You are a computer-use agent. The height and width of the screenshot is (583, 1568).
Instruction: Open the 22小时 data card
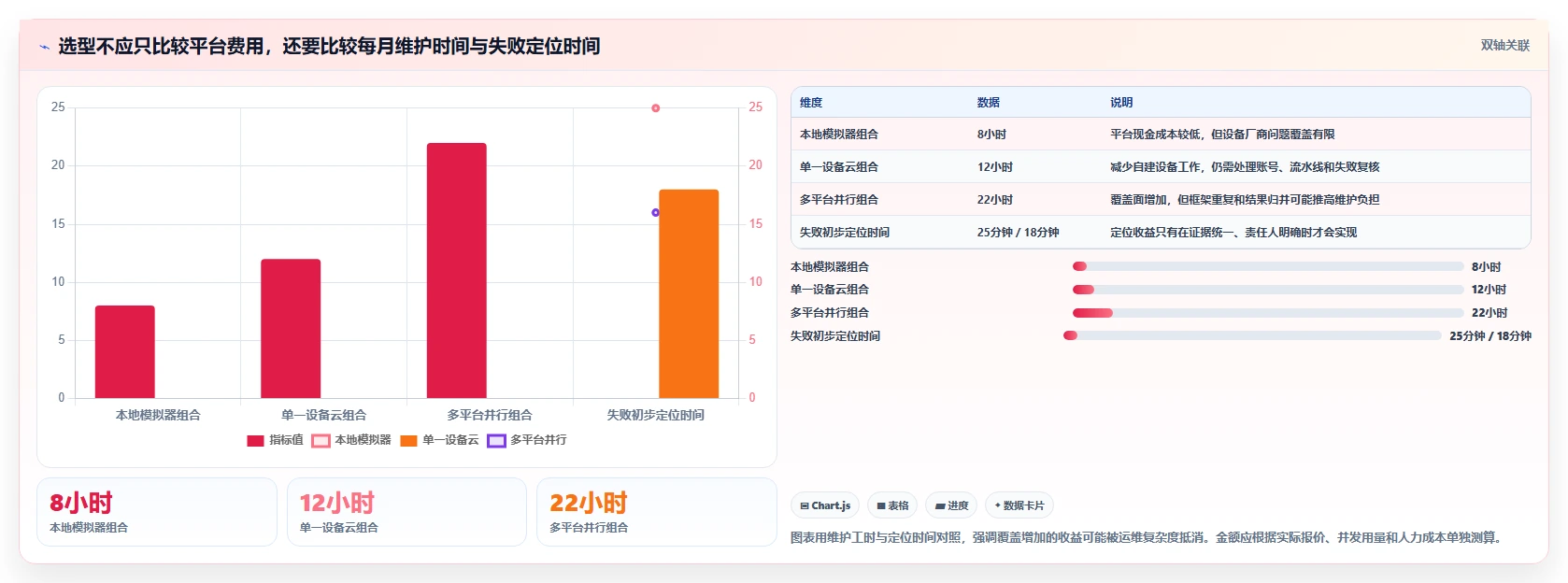(x=657, y=512)
